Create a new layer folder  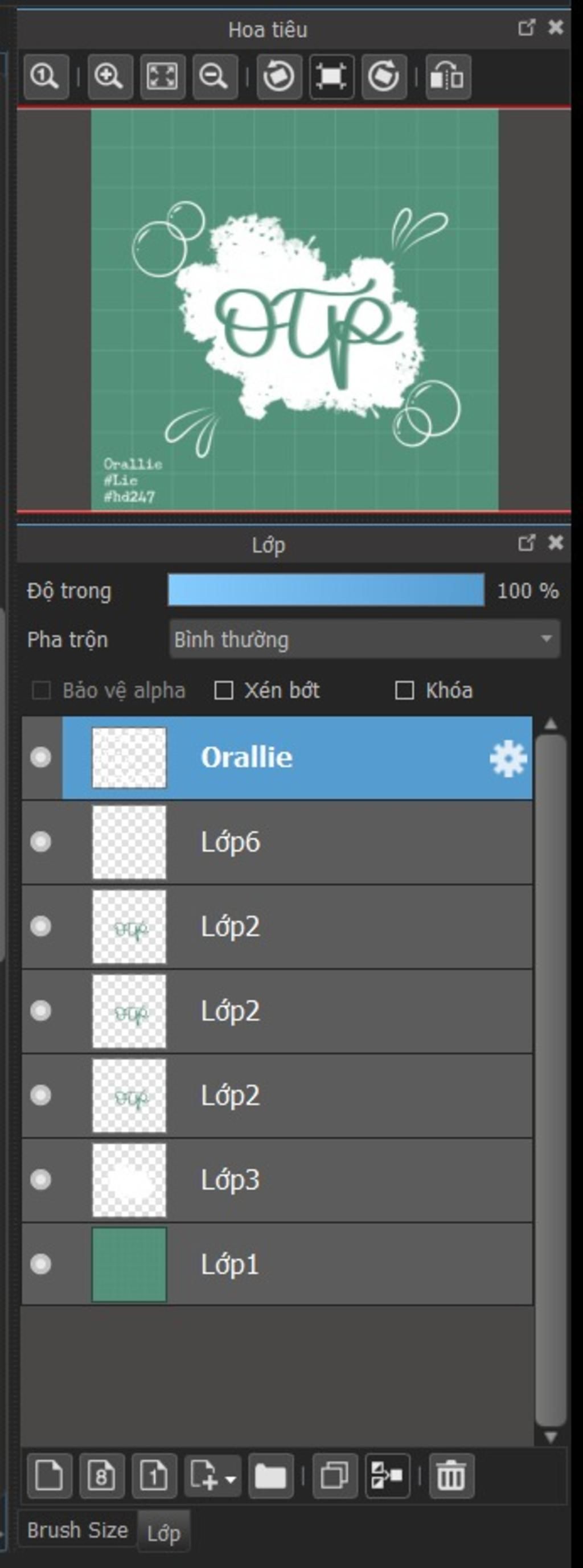coord(271,1476)
